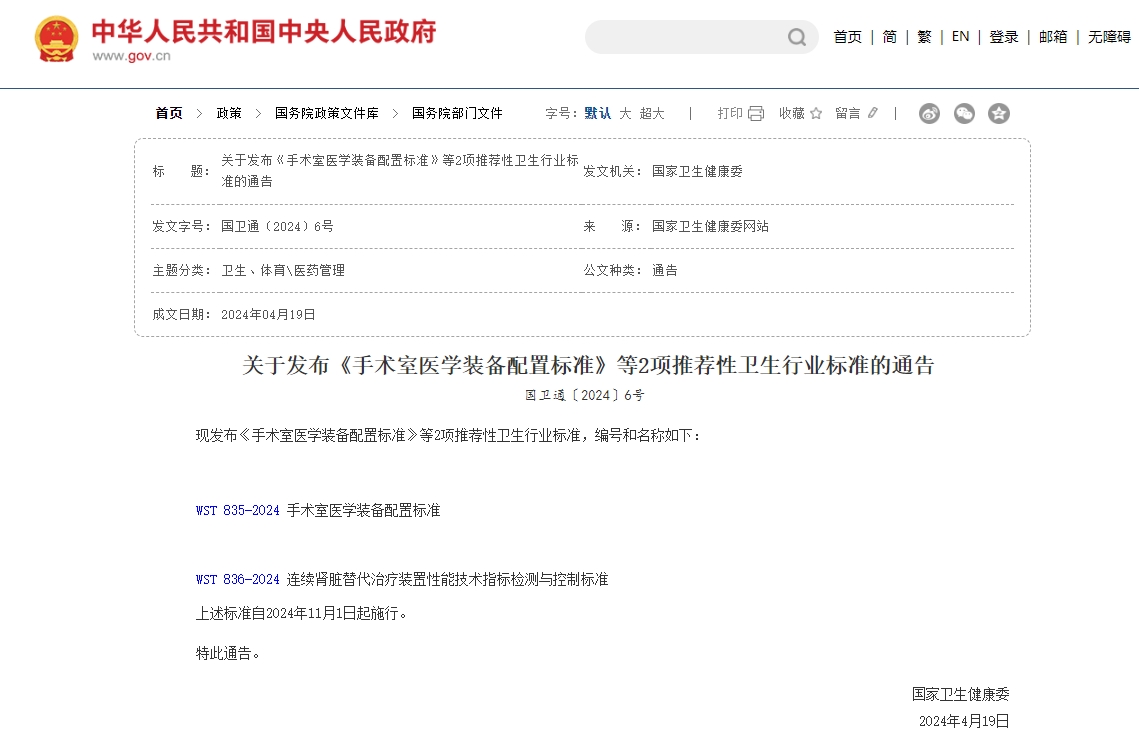The height and width of the screenshot is (752, 1139).
Task: Click 发文字号 value 国卫通〔2024〕6号
Action: 277,227
